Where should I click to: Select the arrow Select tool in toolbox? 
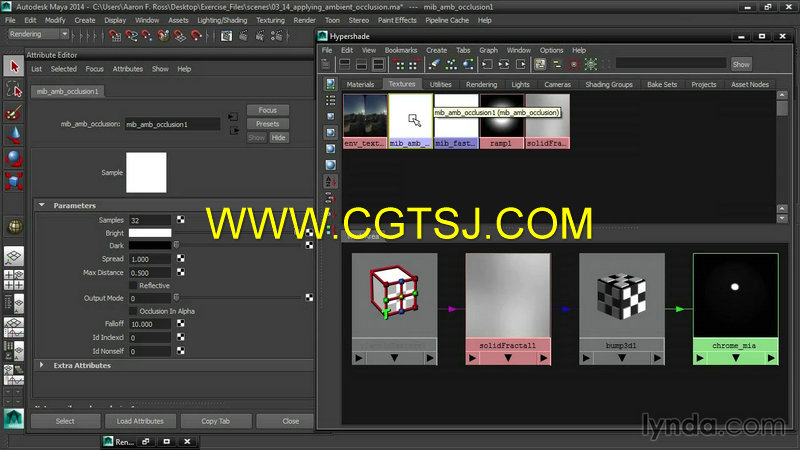[x=14, y=66]
